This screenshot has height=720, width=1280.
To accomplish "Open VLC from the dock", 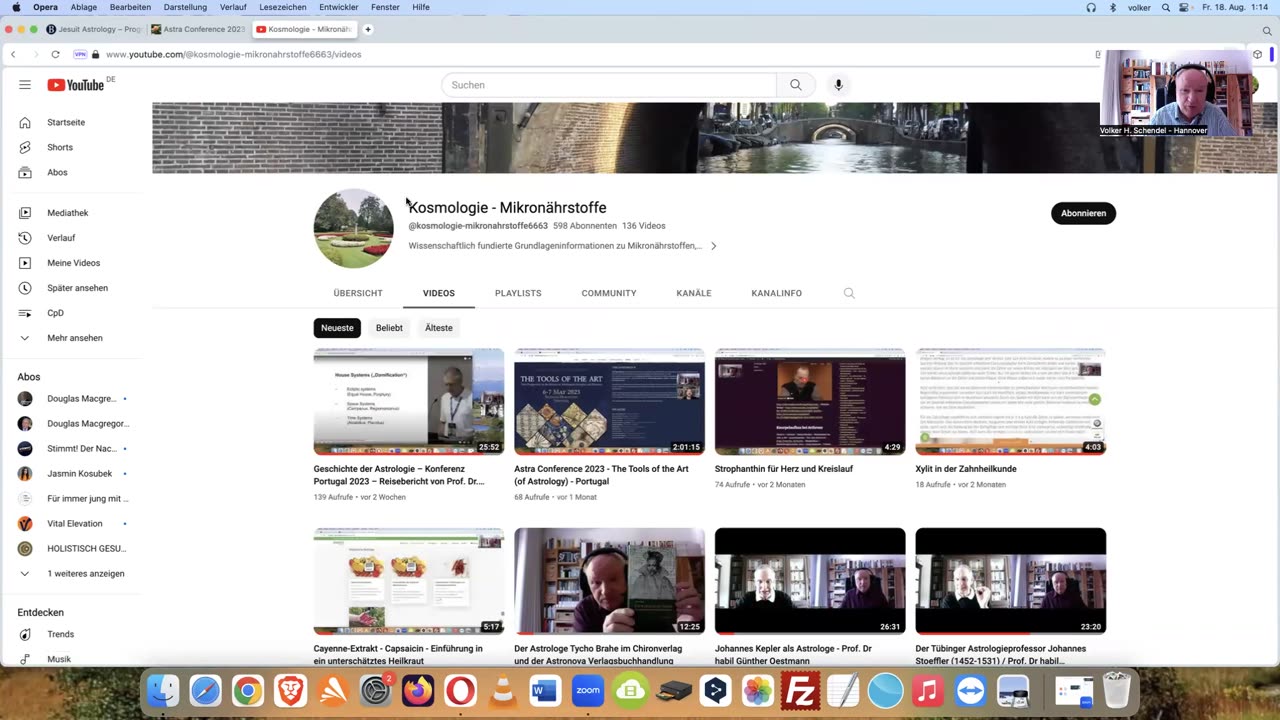I will tap(503, 691).
